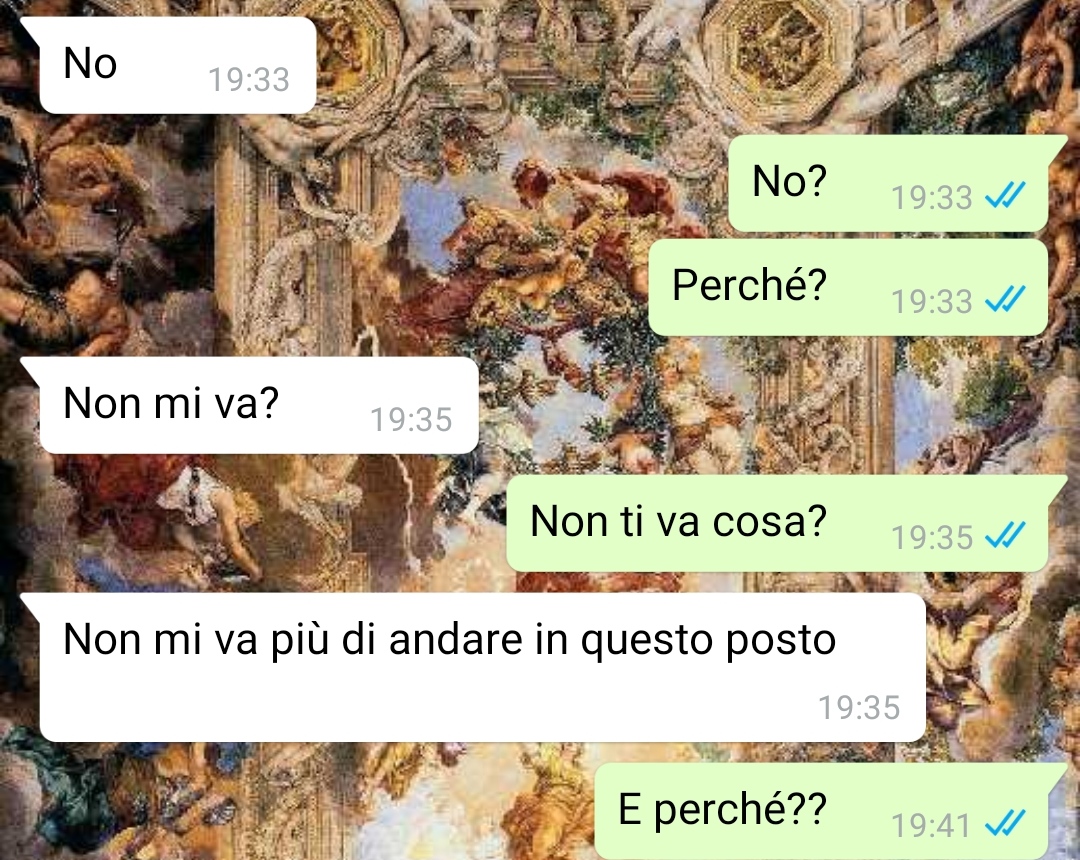Tap "Non mi va più di andare" message
1080x860 pixels.
coord(473,667)
